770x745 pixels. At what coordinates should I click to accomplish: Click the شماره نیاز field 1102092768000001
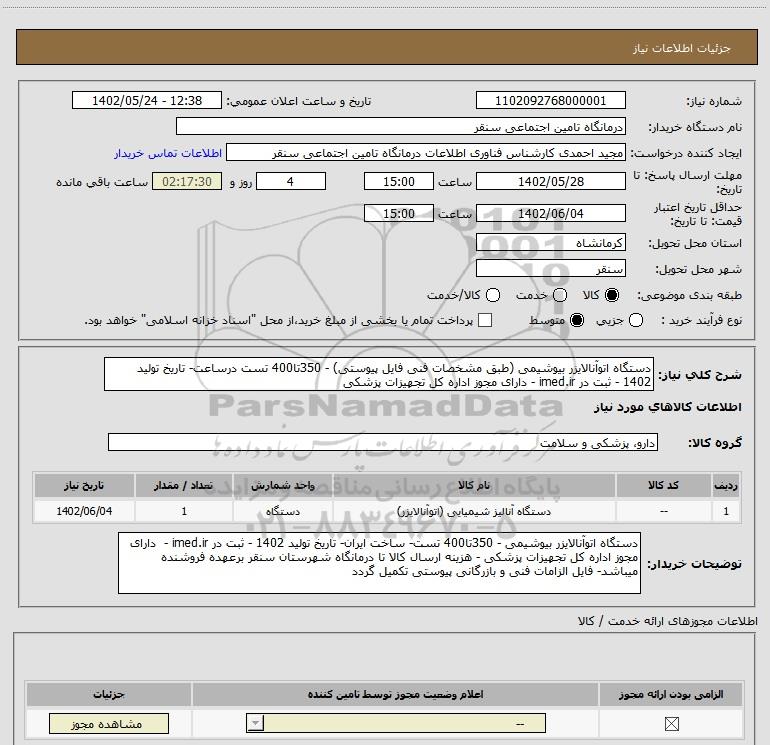coord(550,101)
